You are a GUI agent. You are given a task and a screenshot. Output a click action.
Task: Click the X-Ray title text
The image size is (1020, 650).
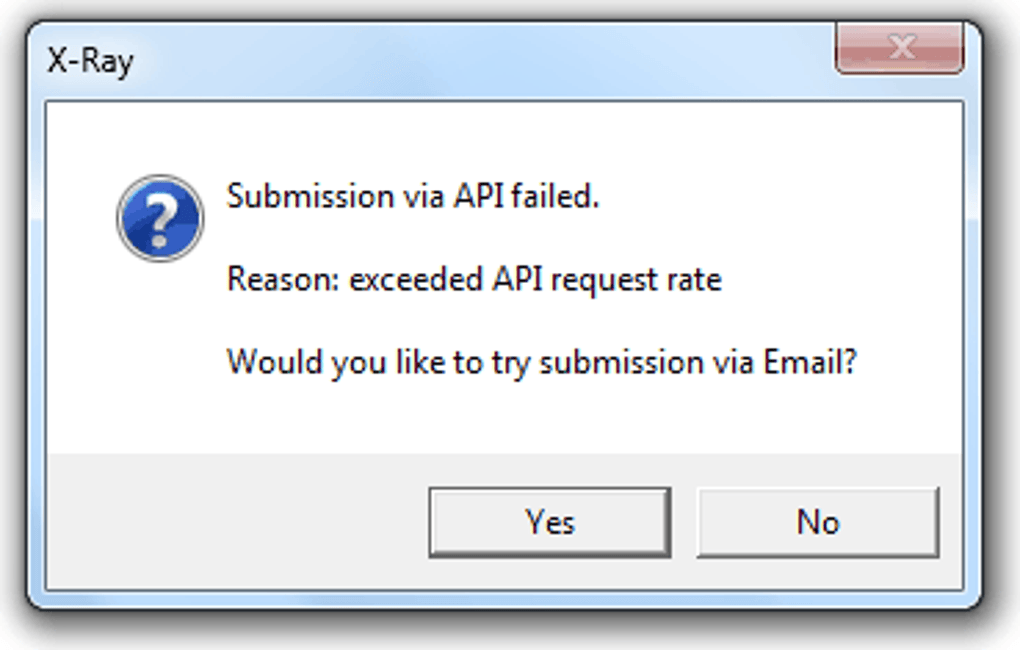(90, 61)
